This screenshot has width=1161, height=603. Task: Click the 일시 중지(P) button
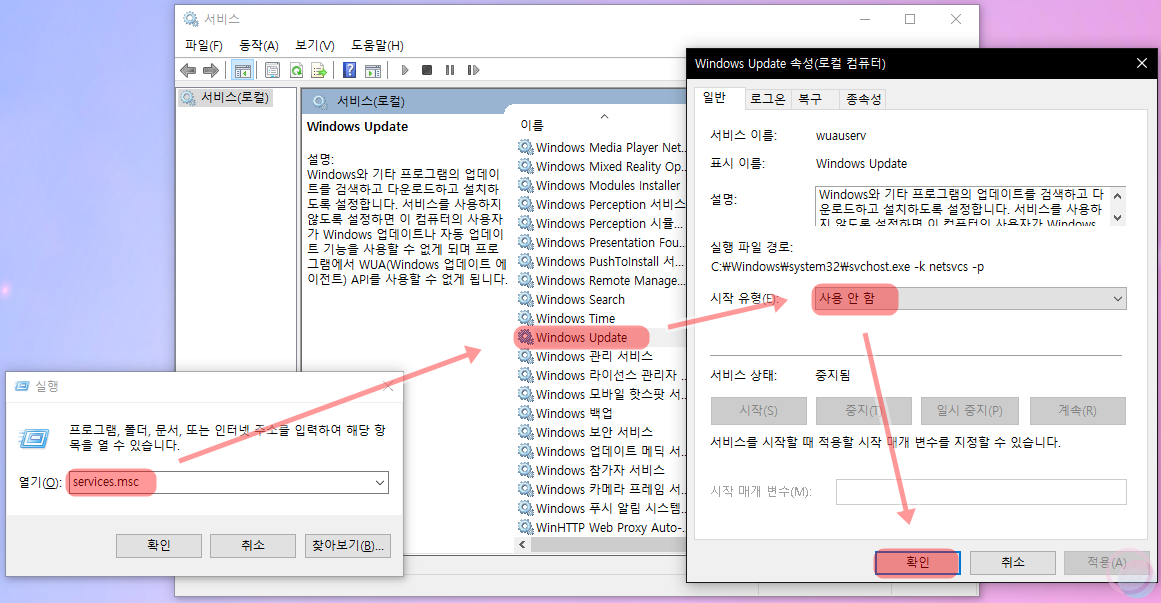[x=969, y=410]
